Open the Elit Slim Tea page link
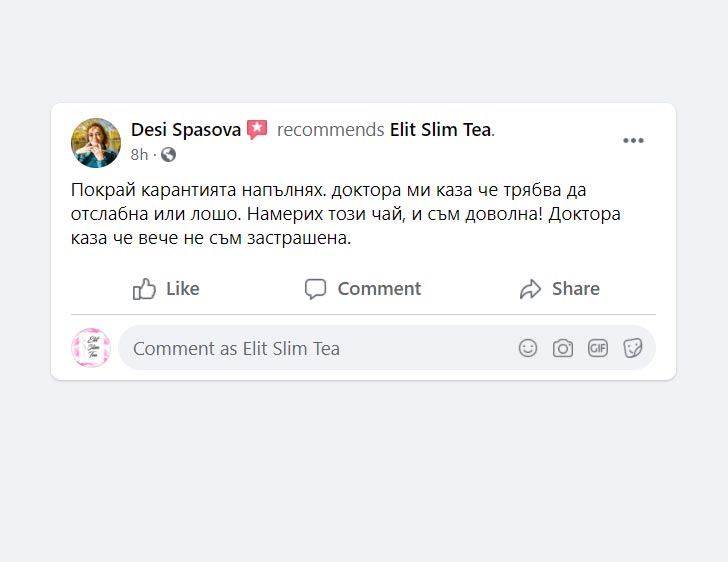Image resolution: width=728 pixels, height=562 pixels. (440, 130)
